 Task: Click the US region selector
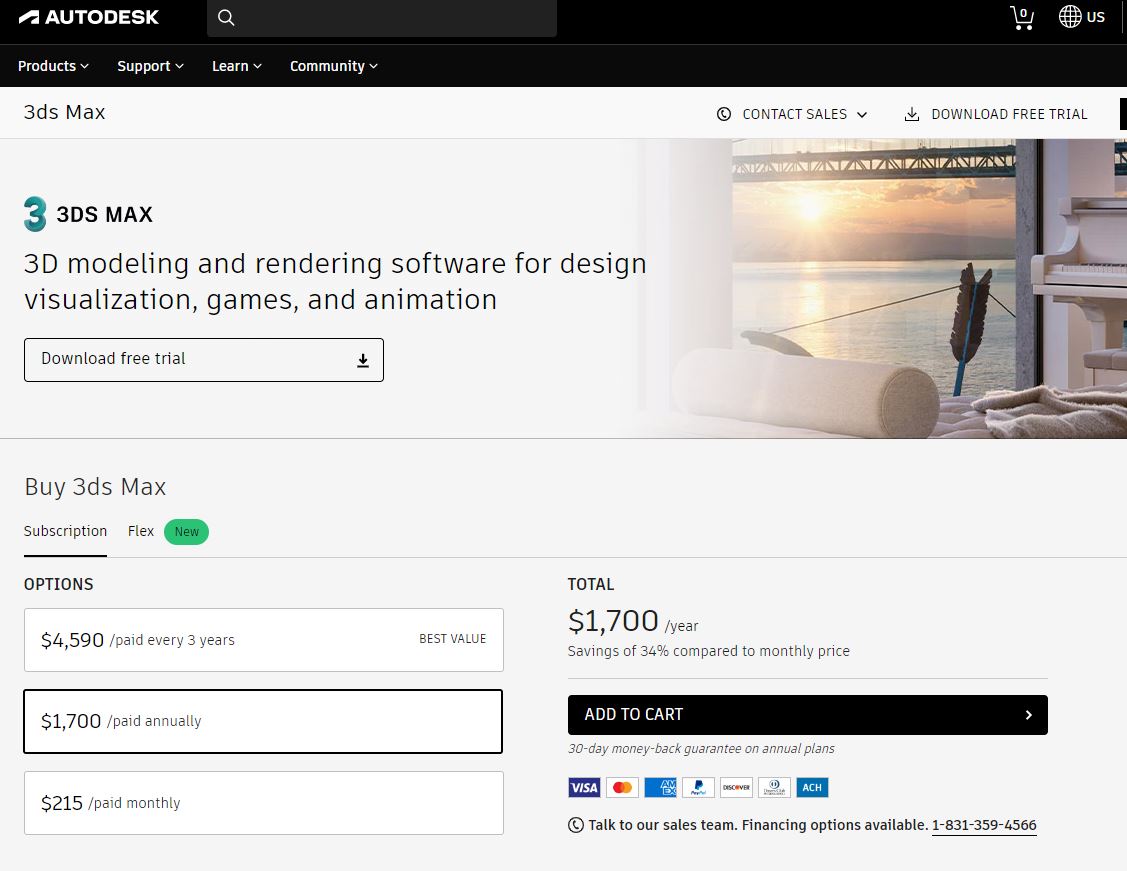click(x=1082, y=17)
